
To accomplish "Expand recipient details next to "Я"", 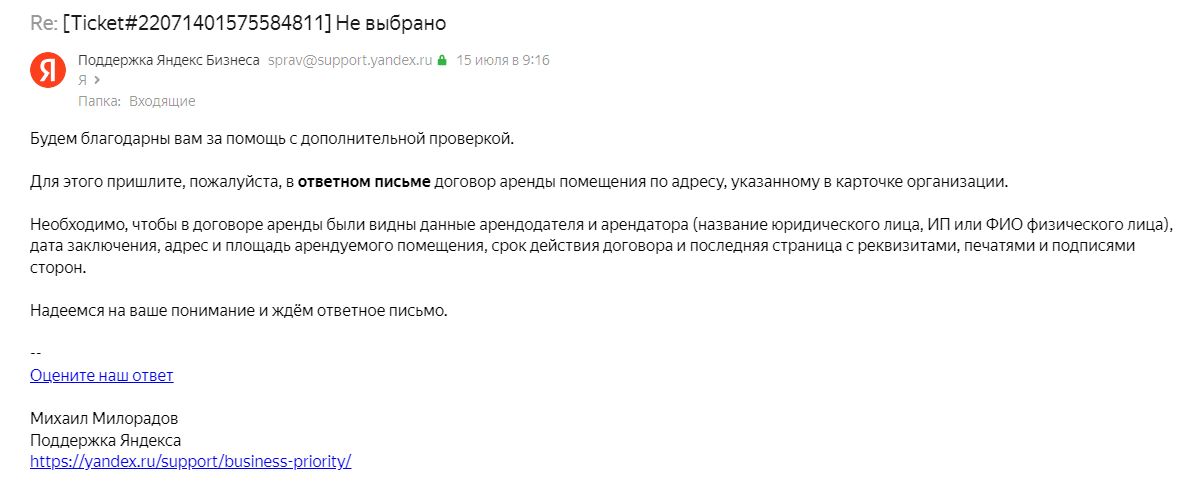I will click(97, 80).
